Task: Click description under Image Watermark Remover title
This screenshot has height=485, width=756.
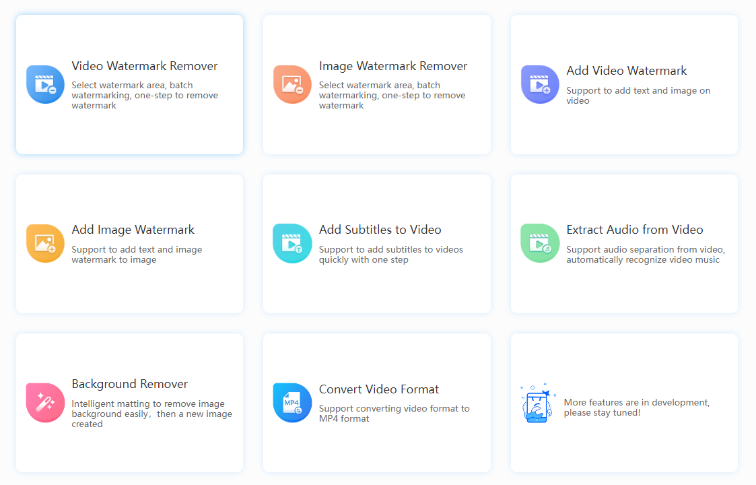Action: coord(392,95)
